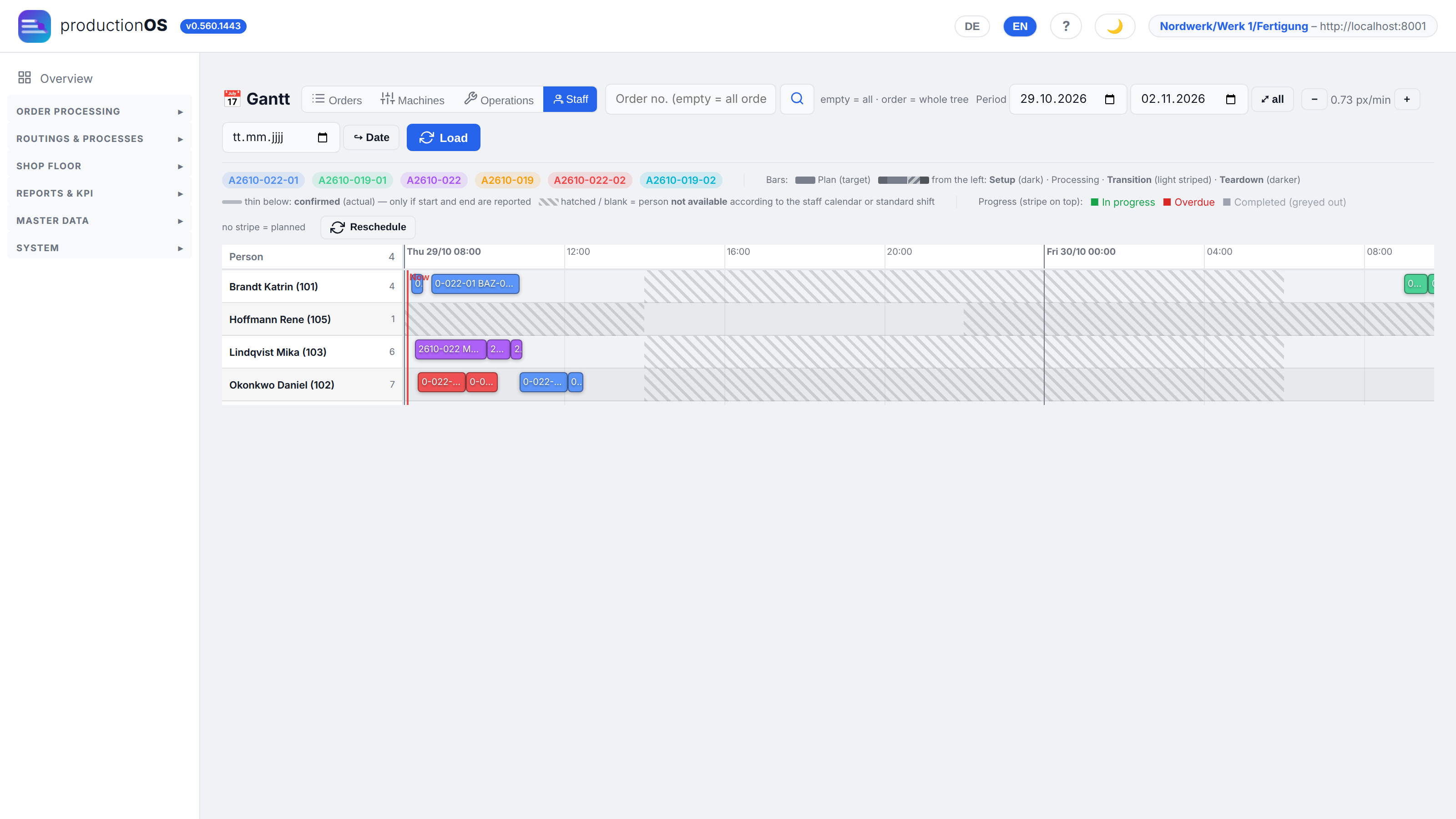The image size is (1456, 819).
Task: Open the Overview grid icon
Action: pos(24,78)
